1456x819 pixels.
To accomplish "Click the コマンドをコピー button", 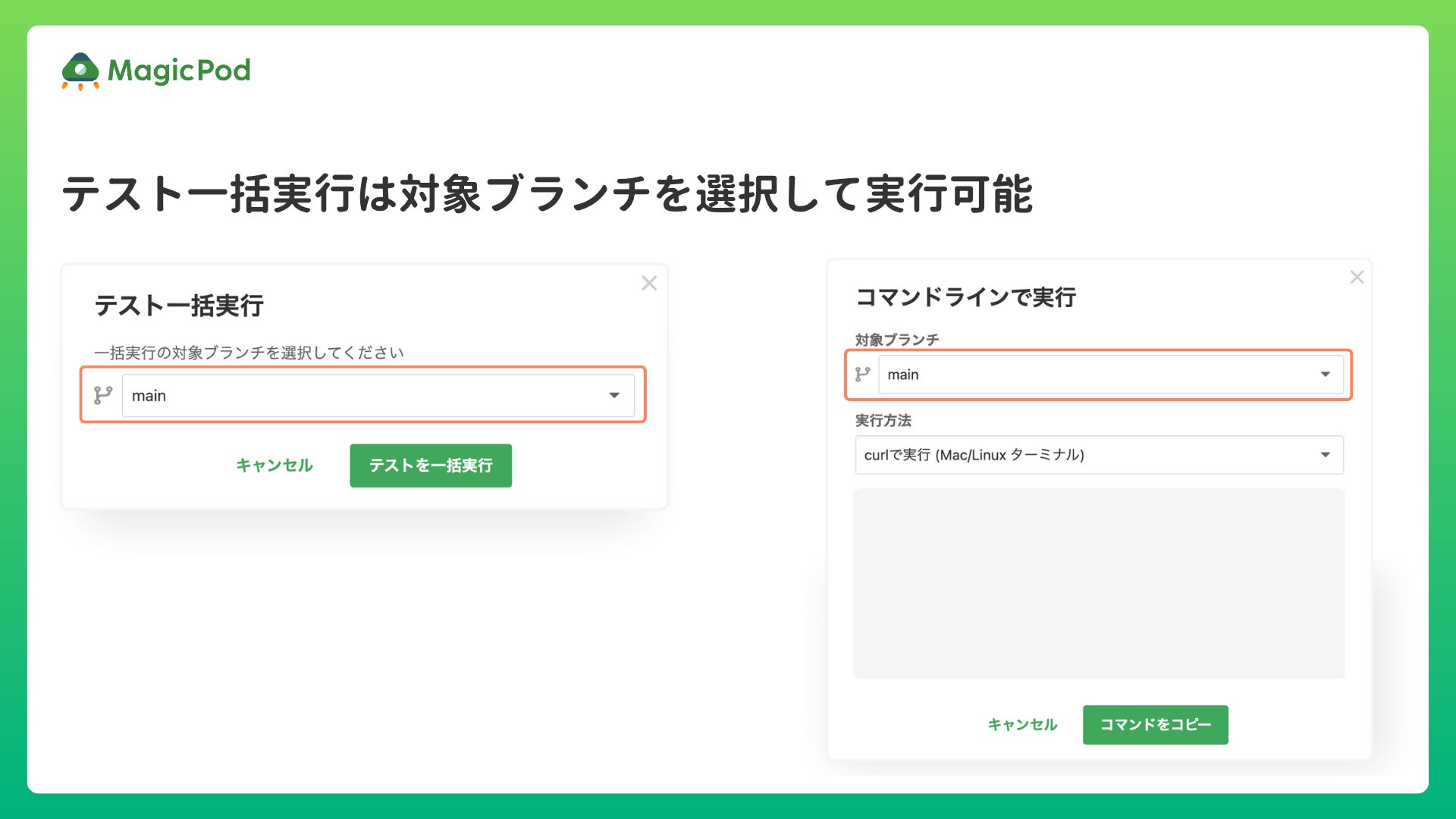I will pos(1155,725).
